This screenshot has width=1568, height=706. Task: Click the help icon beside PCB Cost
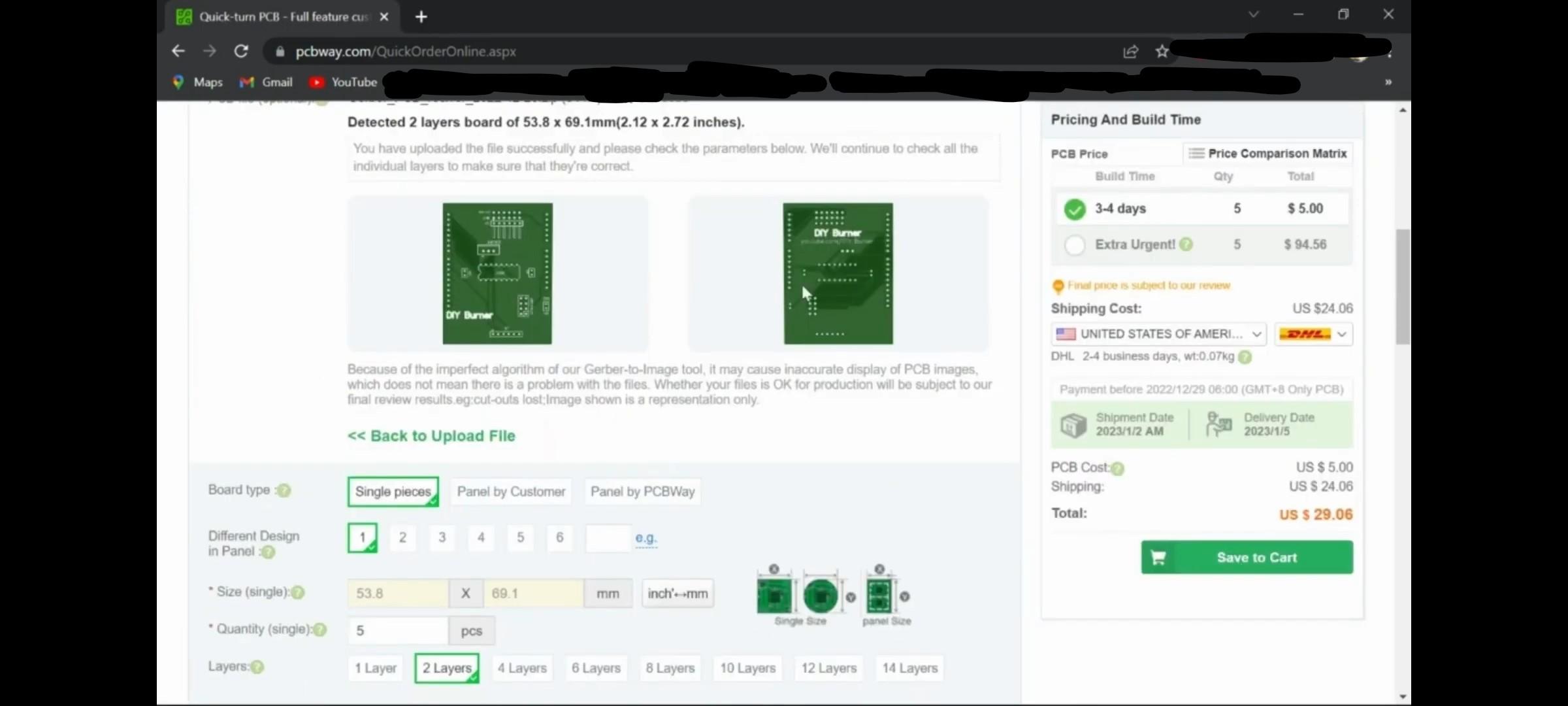coord(1118,468)
